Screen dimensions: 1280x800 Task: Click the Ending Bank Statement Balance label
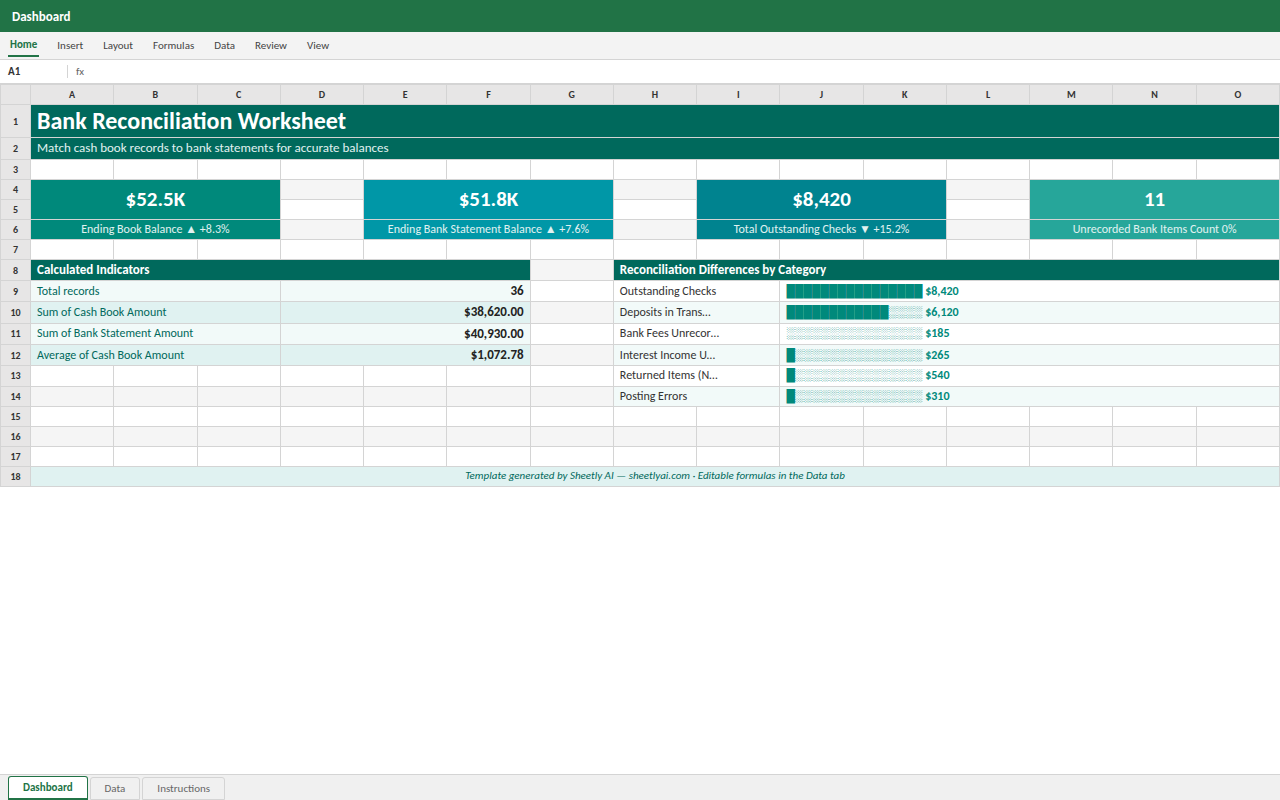[x=488, y=229]
